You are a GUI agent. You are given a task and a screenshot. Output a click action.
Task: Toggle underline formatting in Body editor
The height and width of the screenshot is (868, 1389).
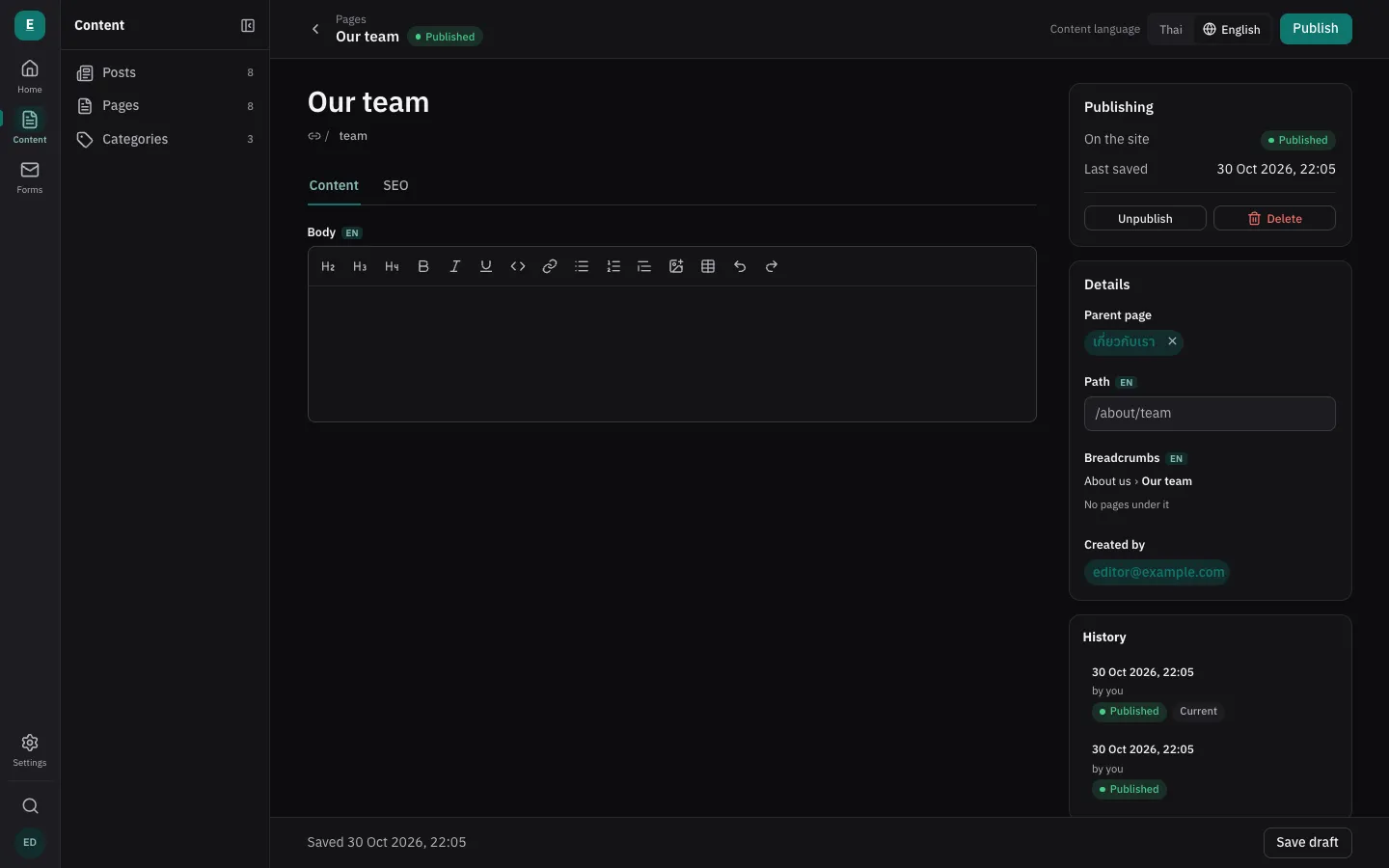coord(486,266)
